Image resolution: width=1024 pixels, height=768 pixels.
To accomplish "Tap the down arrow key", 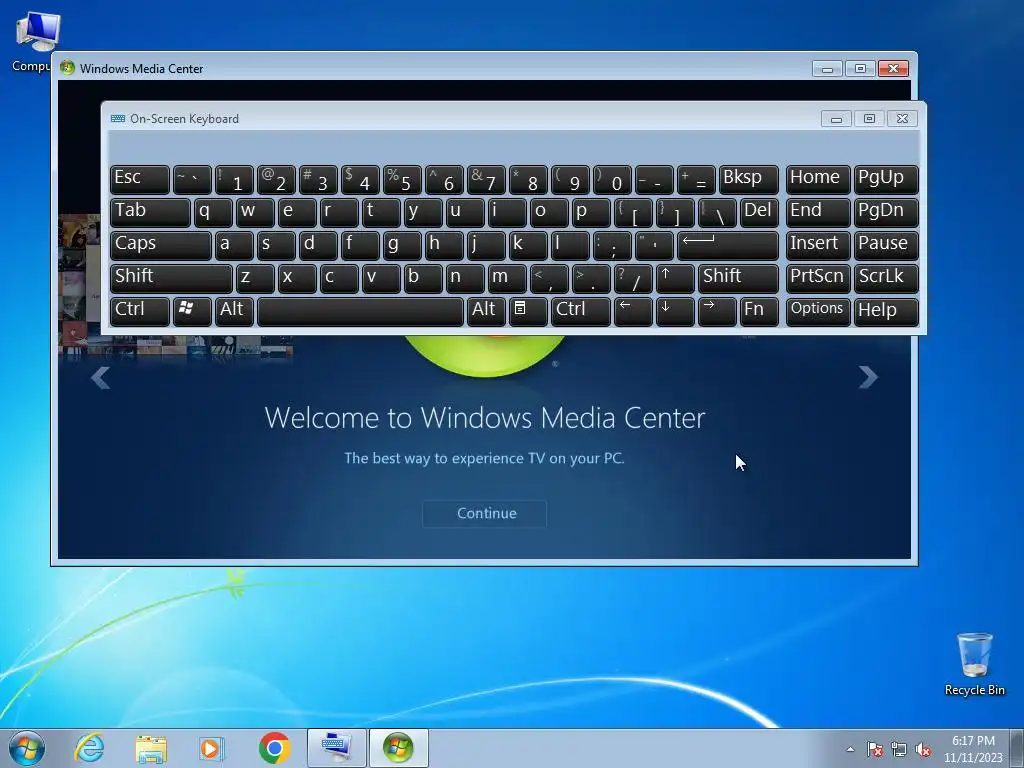I will click(675, 311).
